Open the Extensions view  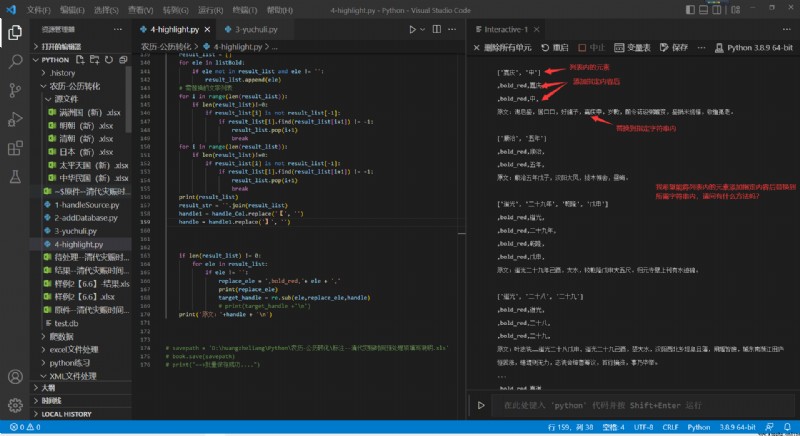pyautogui.click(x=15, y=148)
